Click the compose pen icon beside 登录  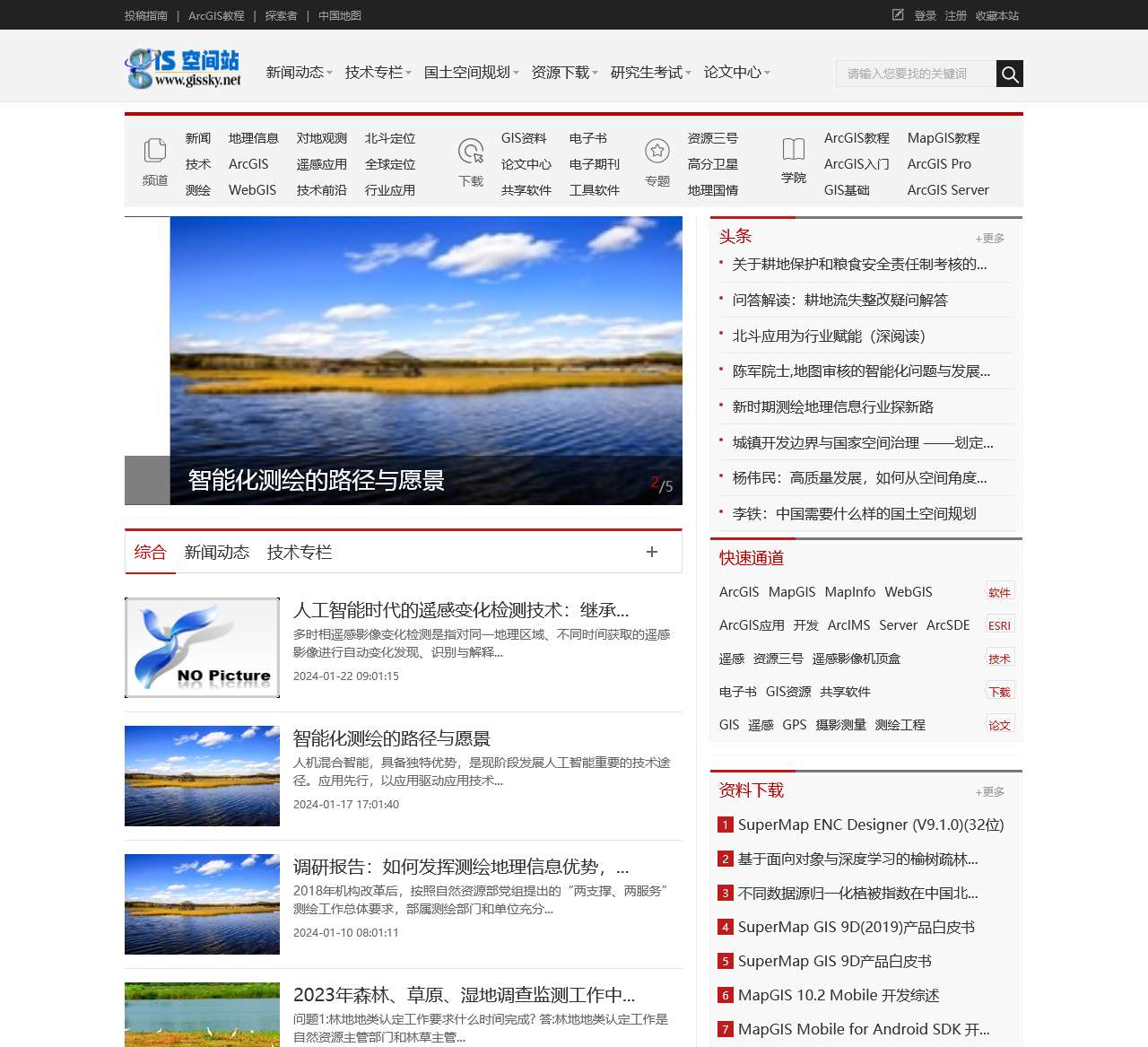point(897,15)
